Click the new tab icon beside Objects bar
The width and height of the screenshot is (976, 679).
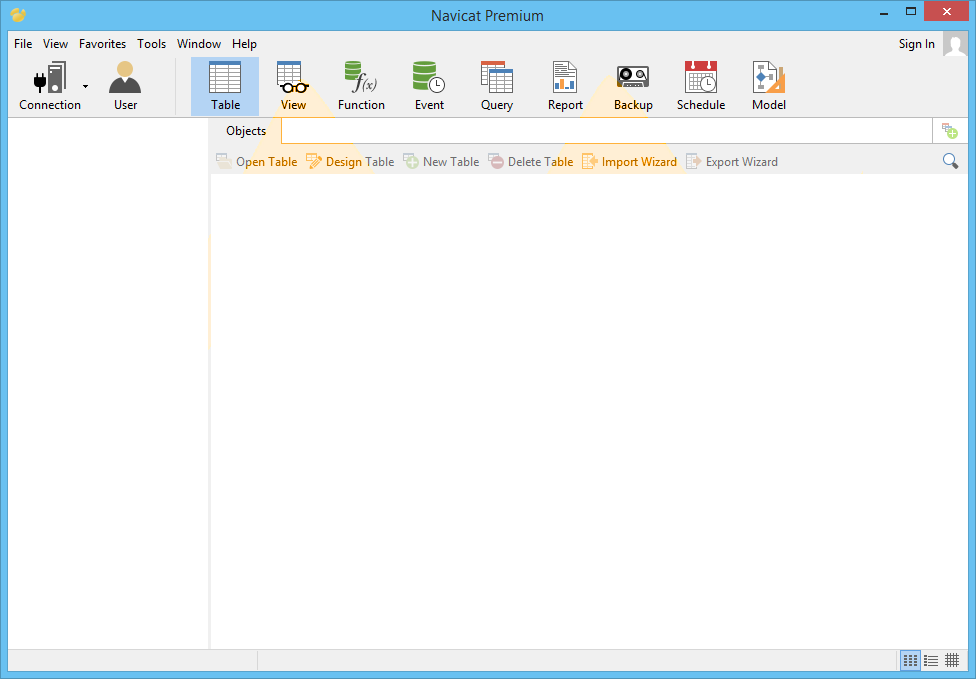click(949, 131)
